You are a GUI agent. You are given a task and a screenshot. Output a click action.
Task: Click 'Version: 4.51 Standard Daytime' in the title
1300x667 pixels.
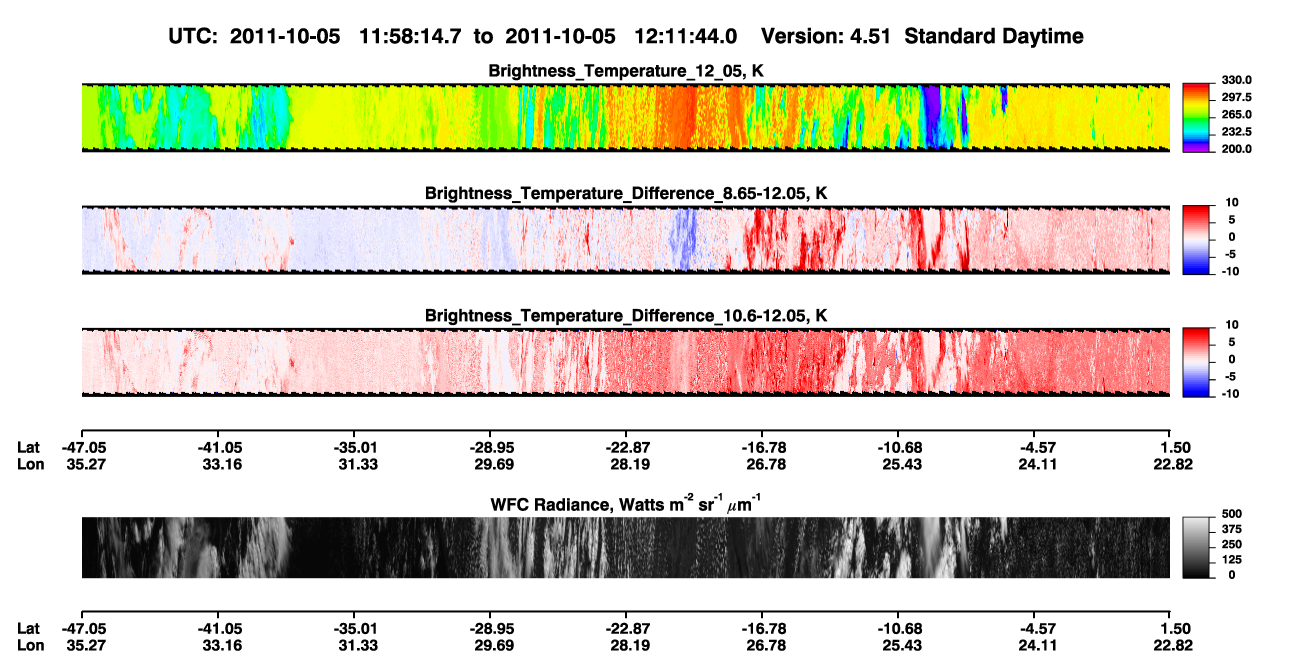pos(922,36)
